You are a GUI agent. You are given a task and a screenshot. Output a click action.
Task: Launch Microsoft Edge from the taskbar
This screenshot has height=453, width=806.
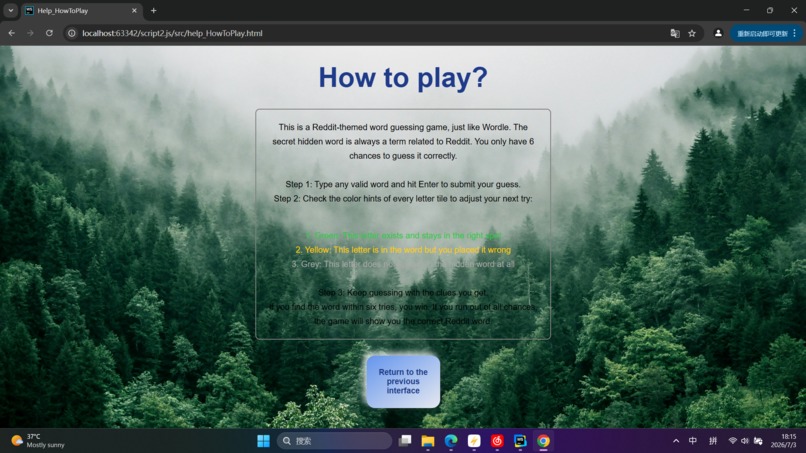click(451, 441)
